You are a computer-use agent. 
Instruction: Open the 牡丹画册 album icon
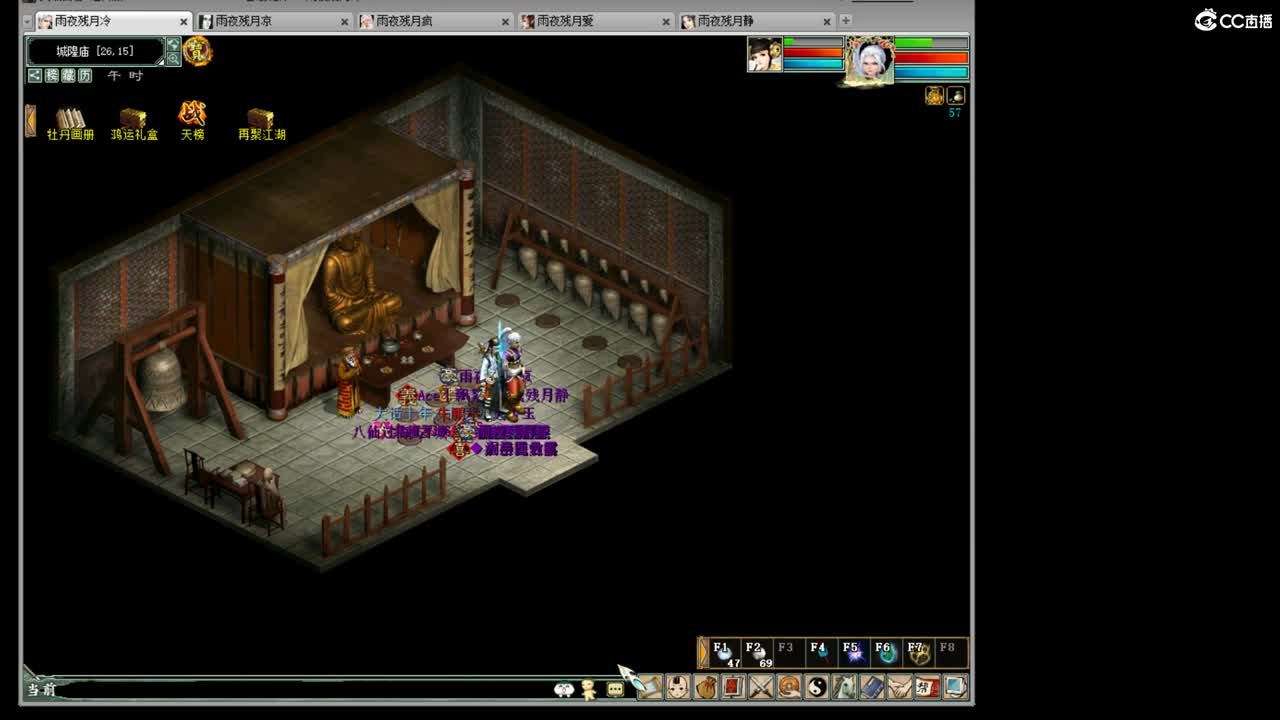(70, 124)
